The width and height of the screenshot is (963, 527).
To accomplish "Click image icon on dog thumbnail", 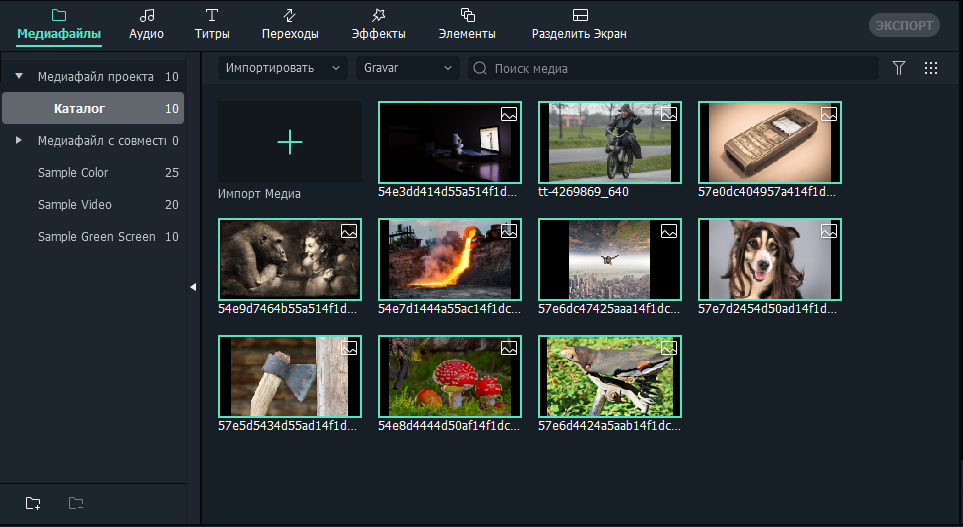I will (x=829, y=230).
